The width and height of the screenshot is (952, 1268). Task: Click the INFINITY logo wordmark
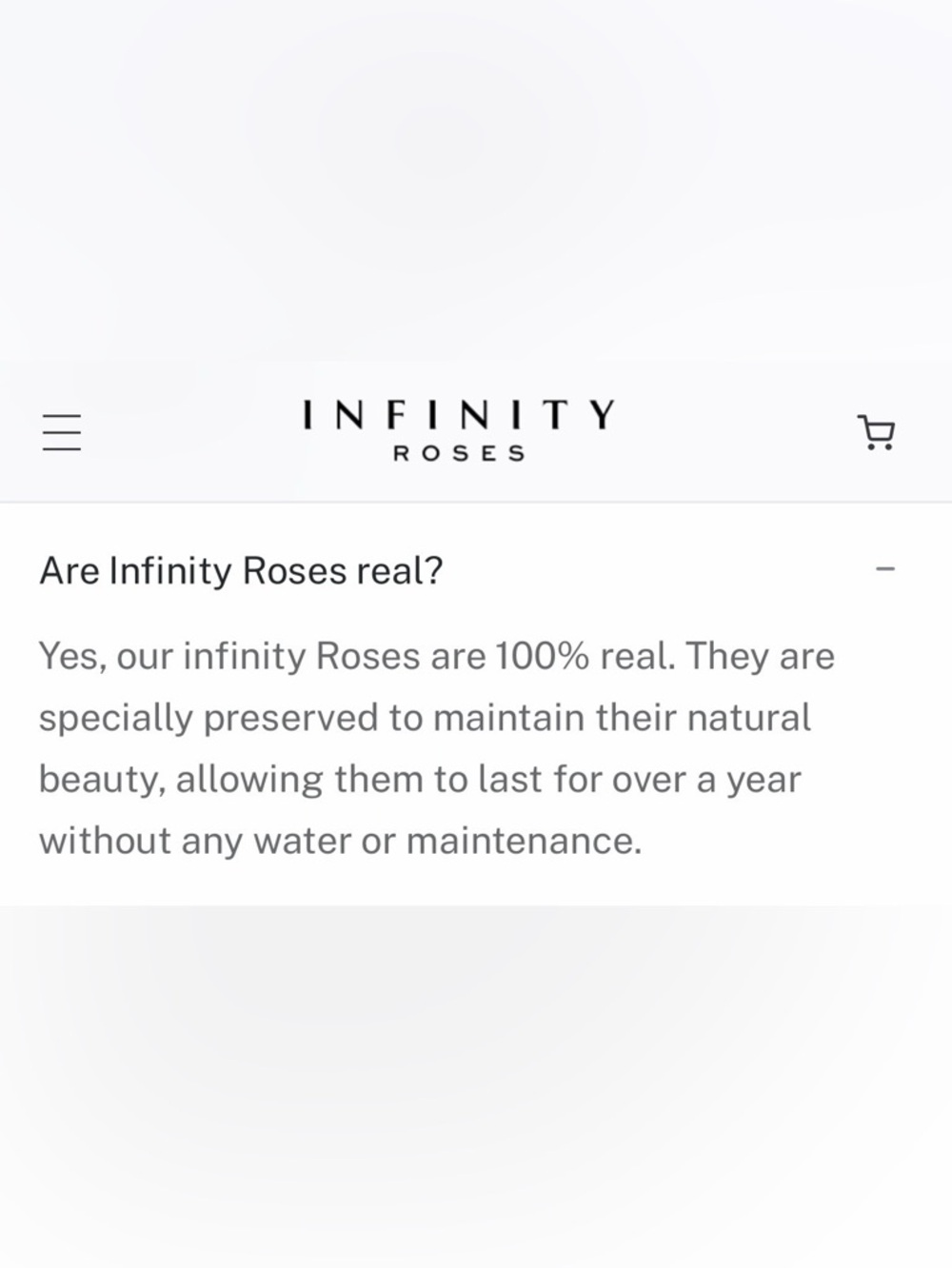[x=459, y=415]
